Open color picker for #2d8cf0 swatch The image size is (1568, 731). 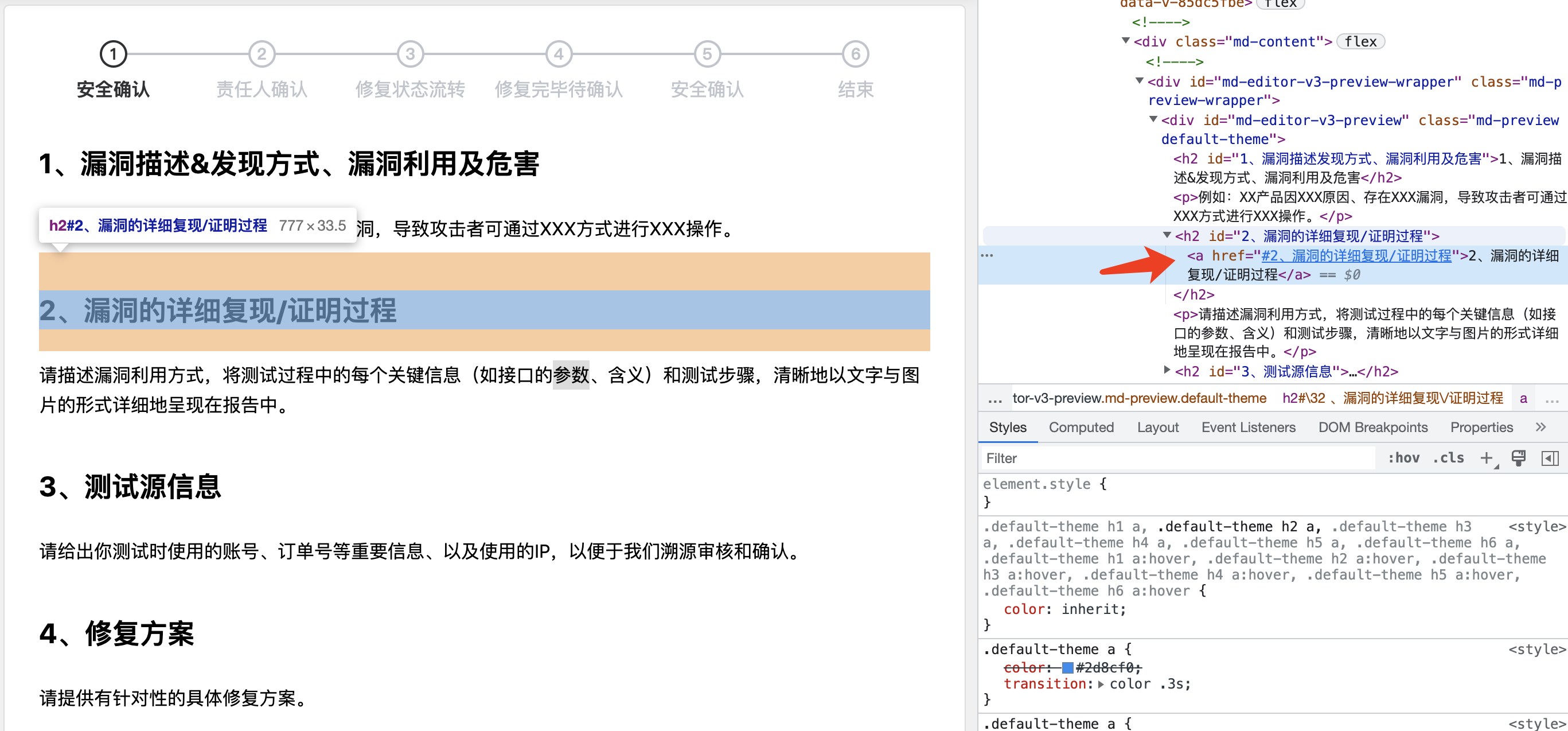coord(1067,668)
